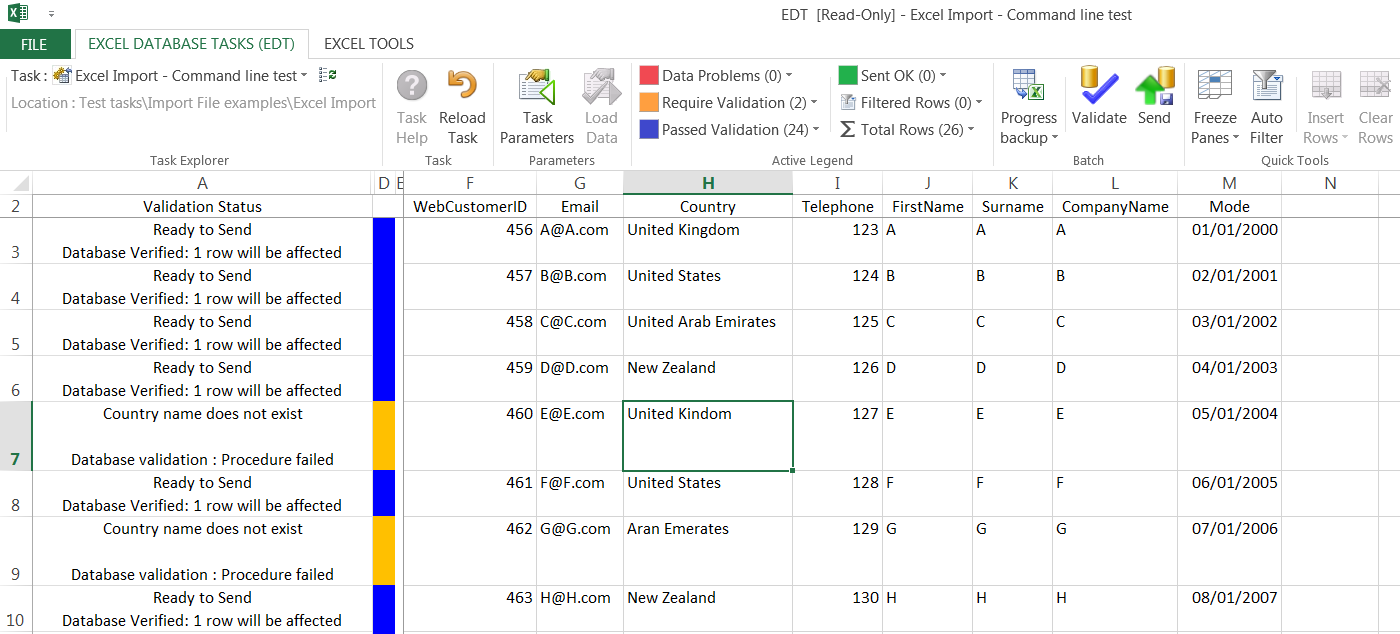Screen dimensions: 1400x634
Task: Click the green Sent OK legend swatch
Action: (847, 75)
